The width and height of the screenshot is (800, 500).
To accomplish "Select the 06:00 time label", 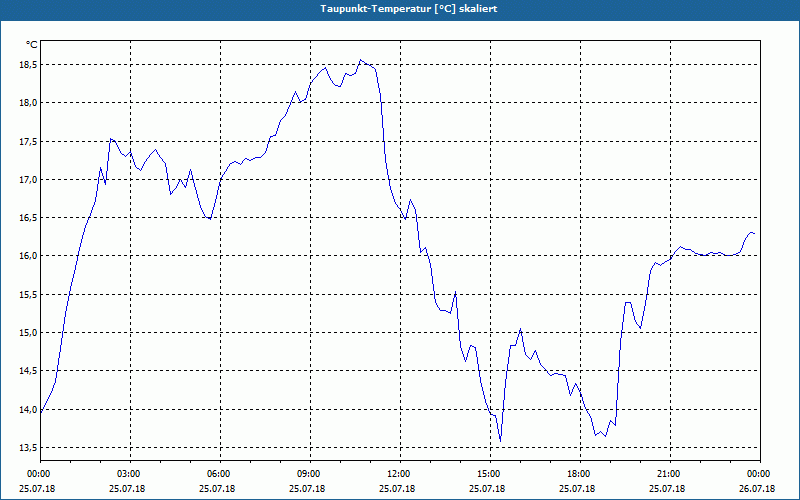I will [217, 474].
